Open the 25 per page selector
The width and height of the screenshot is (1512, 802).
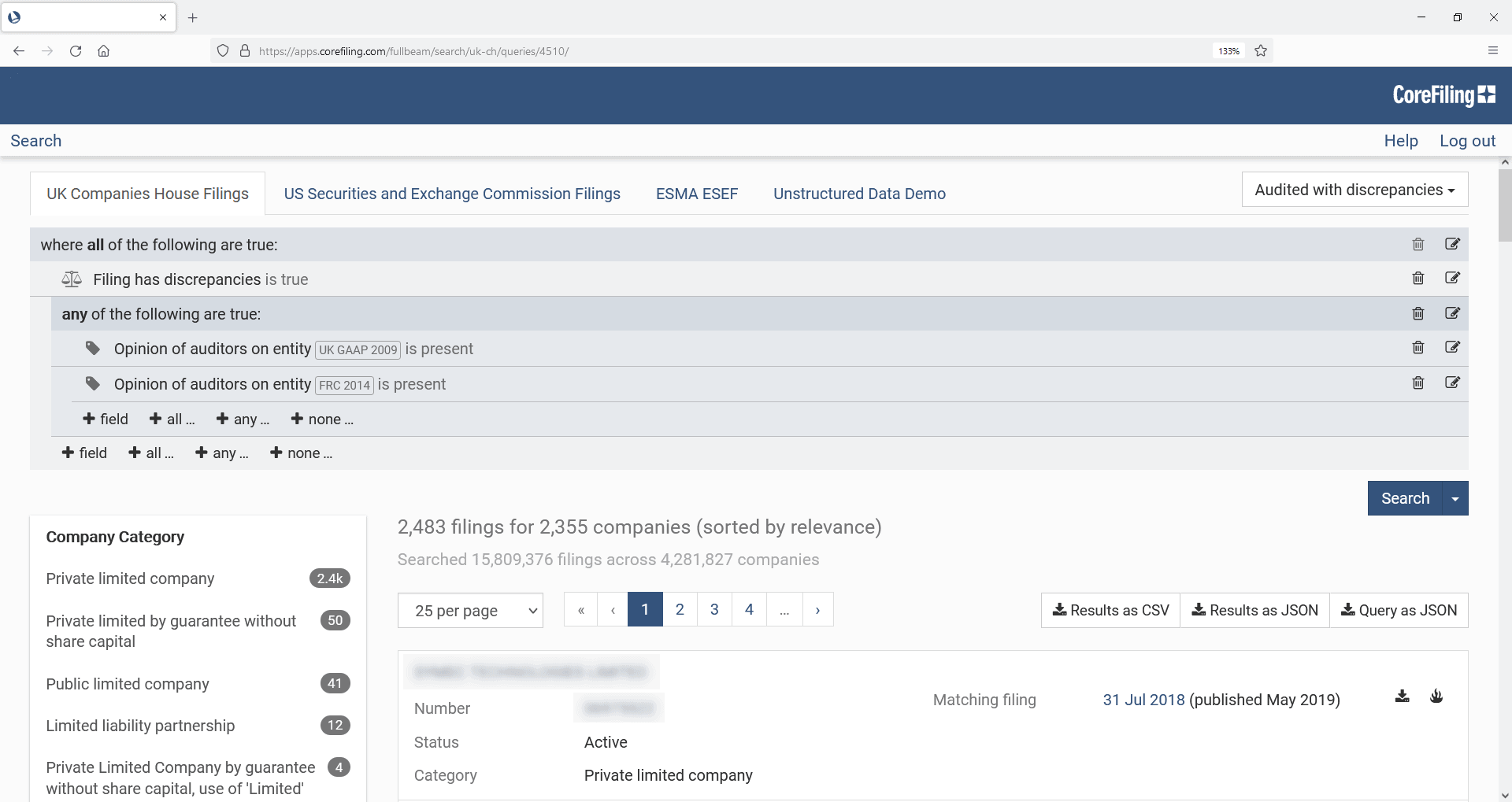470,611
